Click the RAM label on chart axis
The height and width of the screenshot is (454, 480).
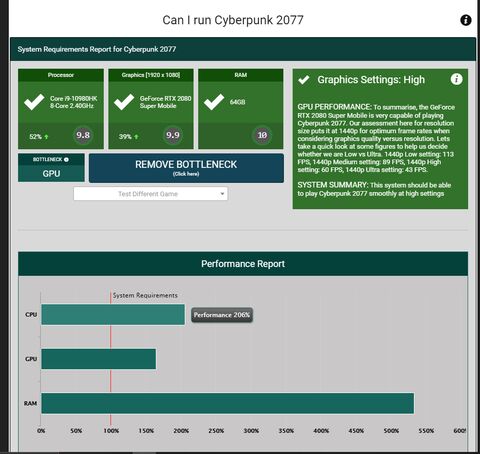click(x=30, y=403)
